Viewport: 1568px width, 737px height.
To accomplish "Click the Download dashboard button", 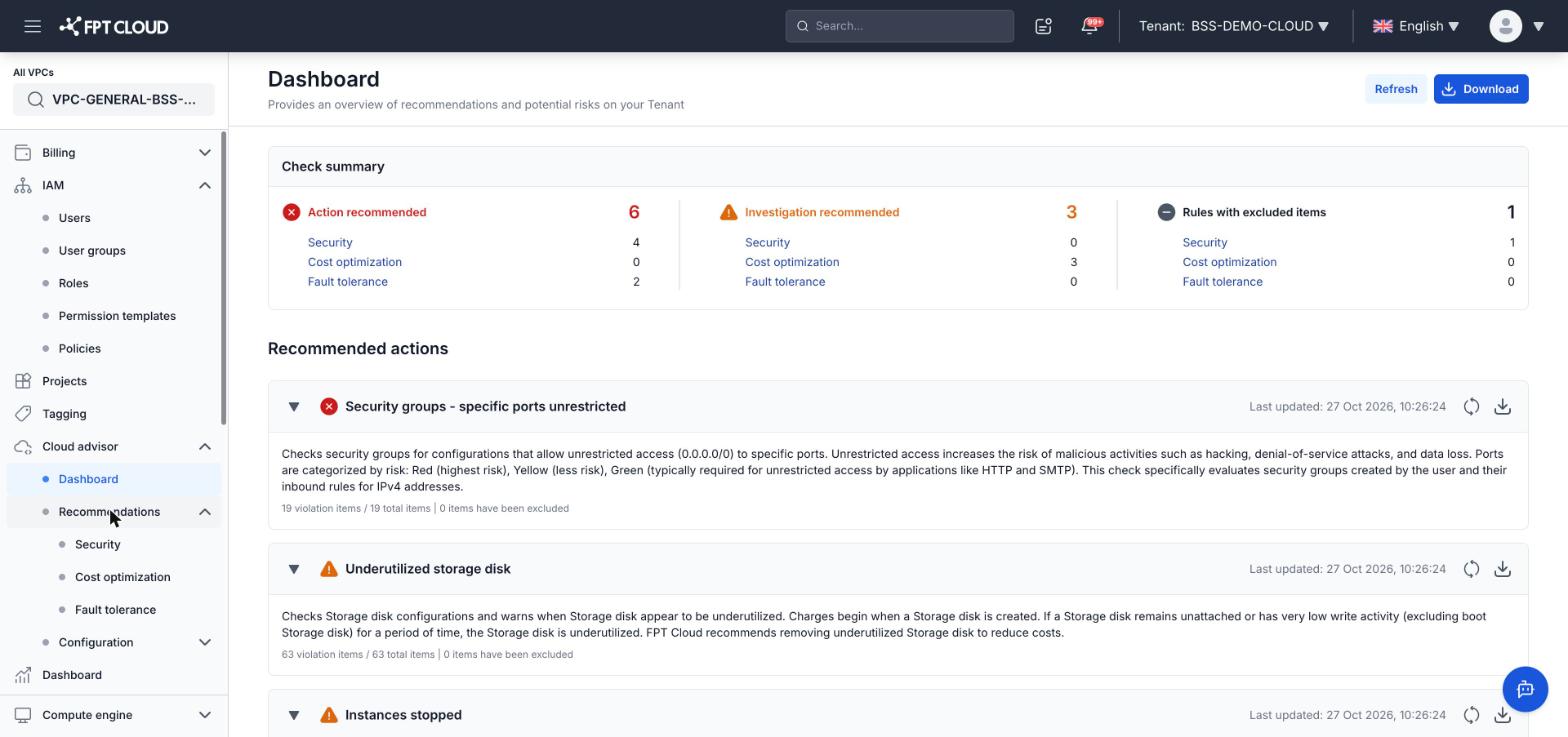I will tap(1481, 89).
